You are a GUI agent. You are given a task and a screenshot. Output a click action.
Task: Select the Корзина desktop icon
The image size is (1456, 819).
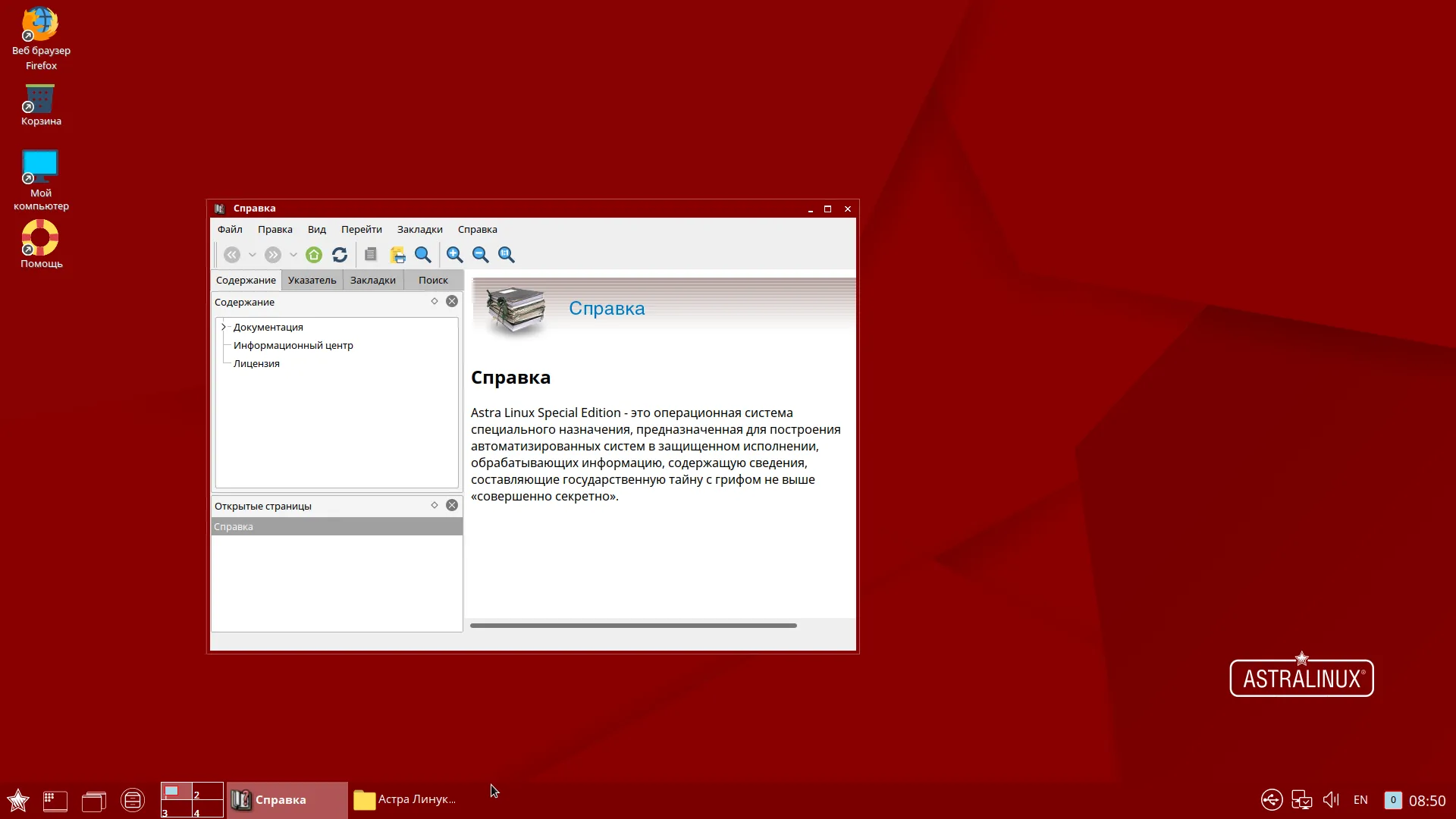(41, 105)
